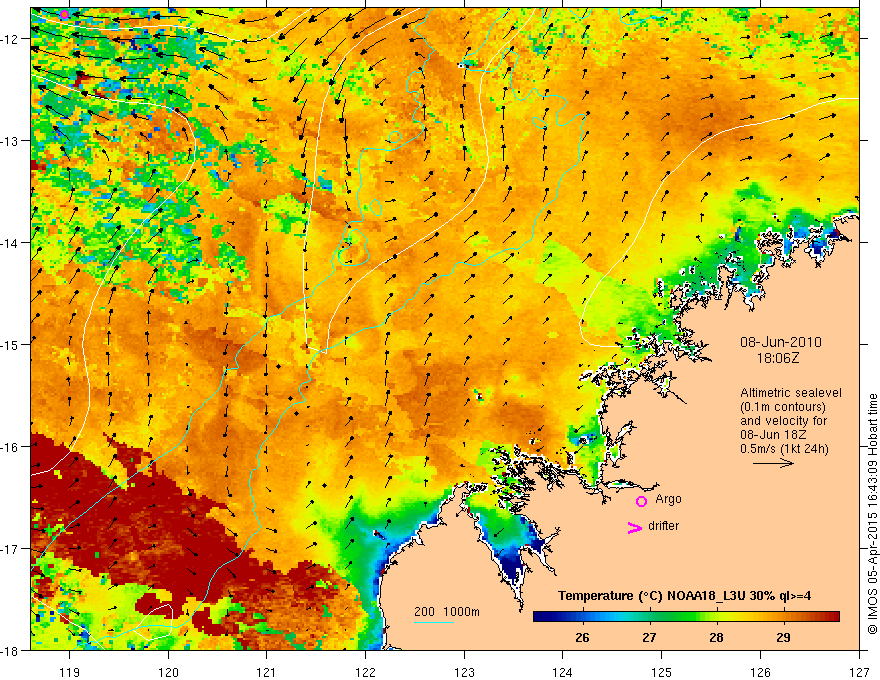880x680 pixels.
Task: Click the colour bar value 27
Action: point(649,637)
